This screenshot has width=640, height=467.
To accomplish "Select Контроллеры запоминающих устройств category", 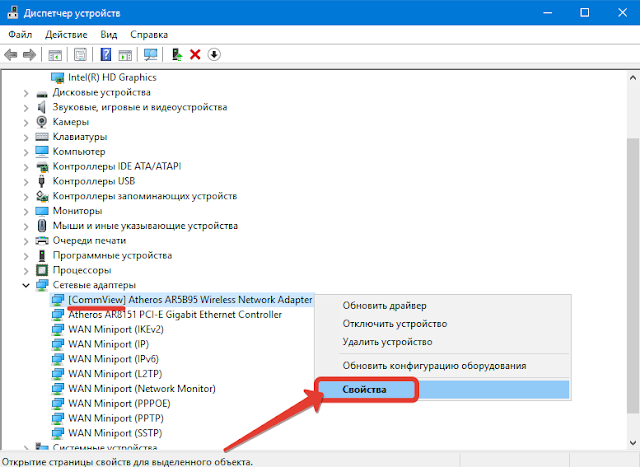I will [x=144, y=196].
